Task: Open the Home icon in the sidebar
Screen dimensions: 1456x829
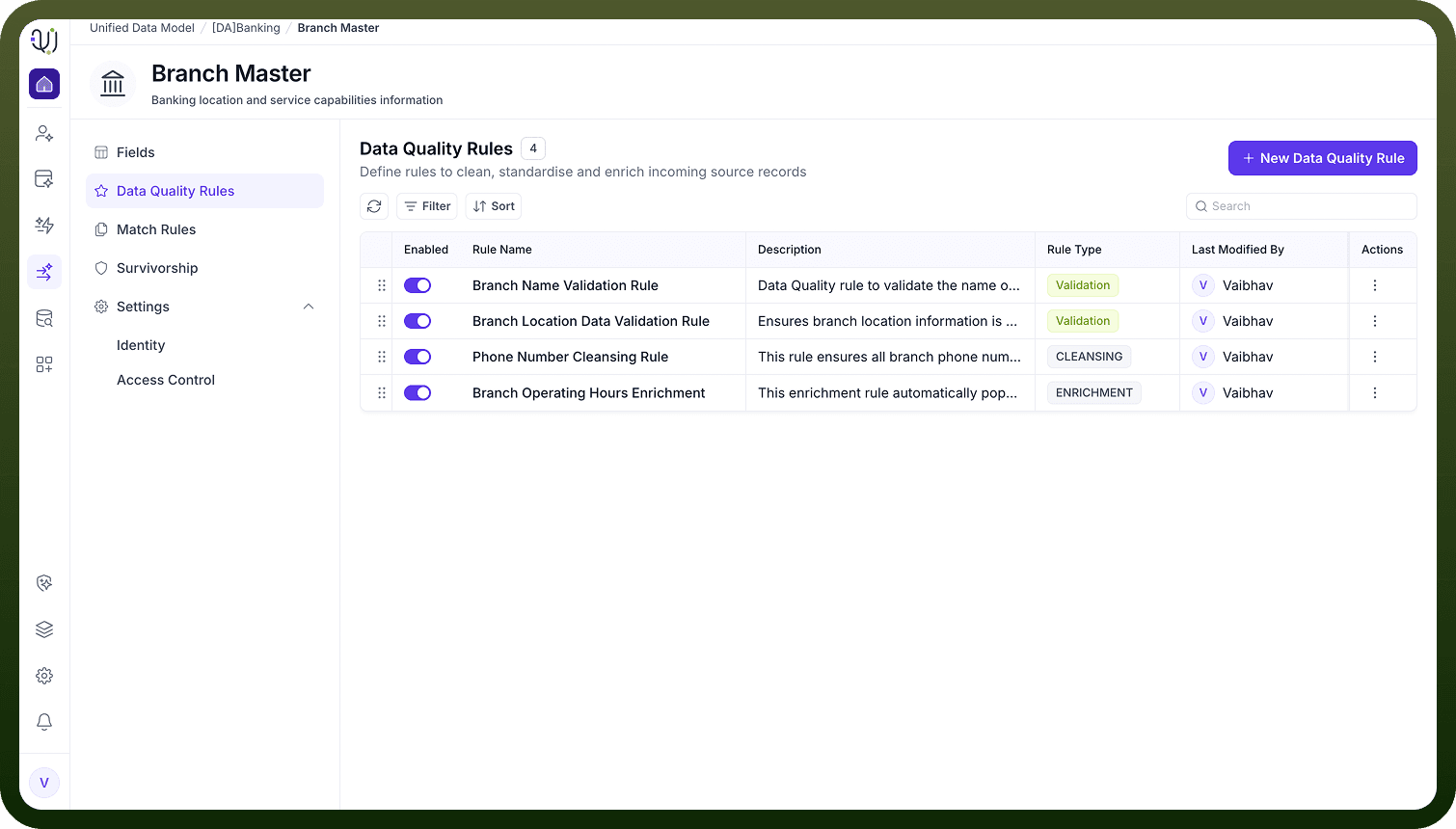Action: coord(44,84)
